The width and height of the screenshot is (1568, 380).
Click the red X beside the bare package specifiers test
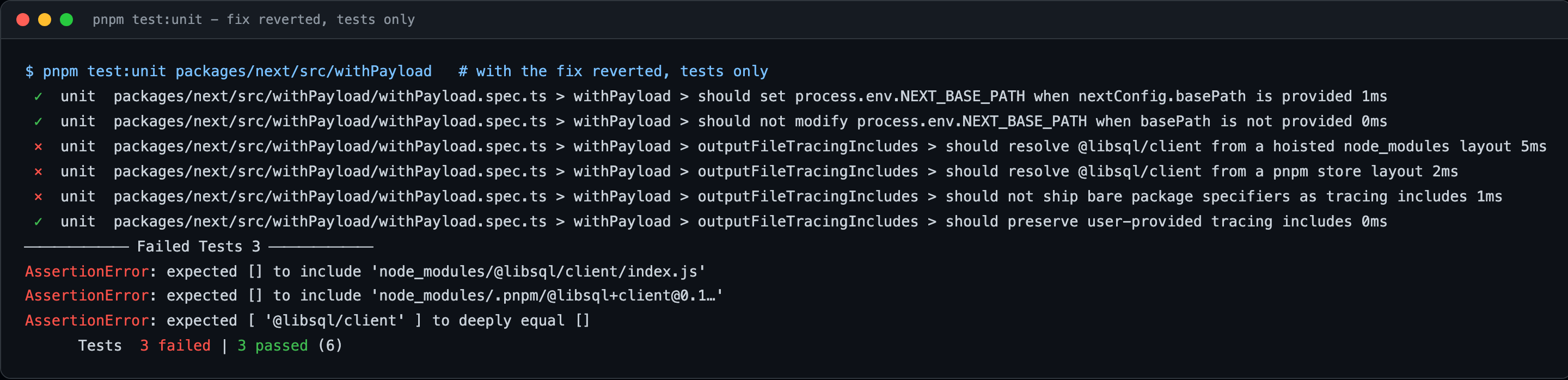(38, 196)
